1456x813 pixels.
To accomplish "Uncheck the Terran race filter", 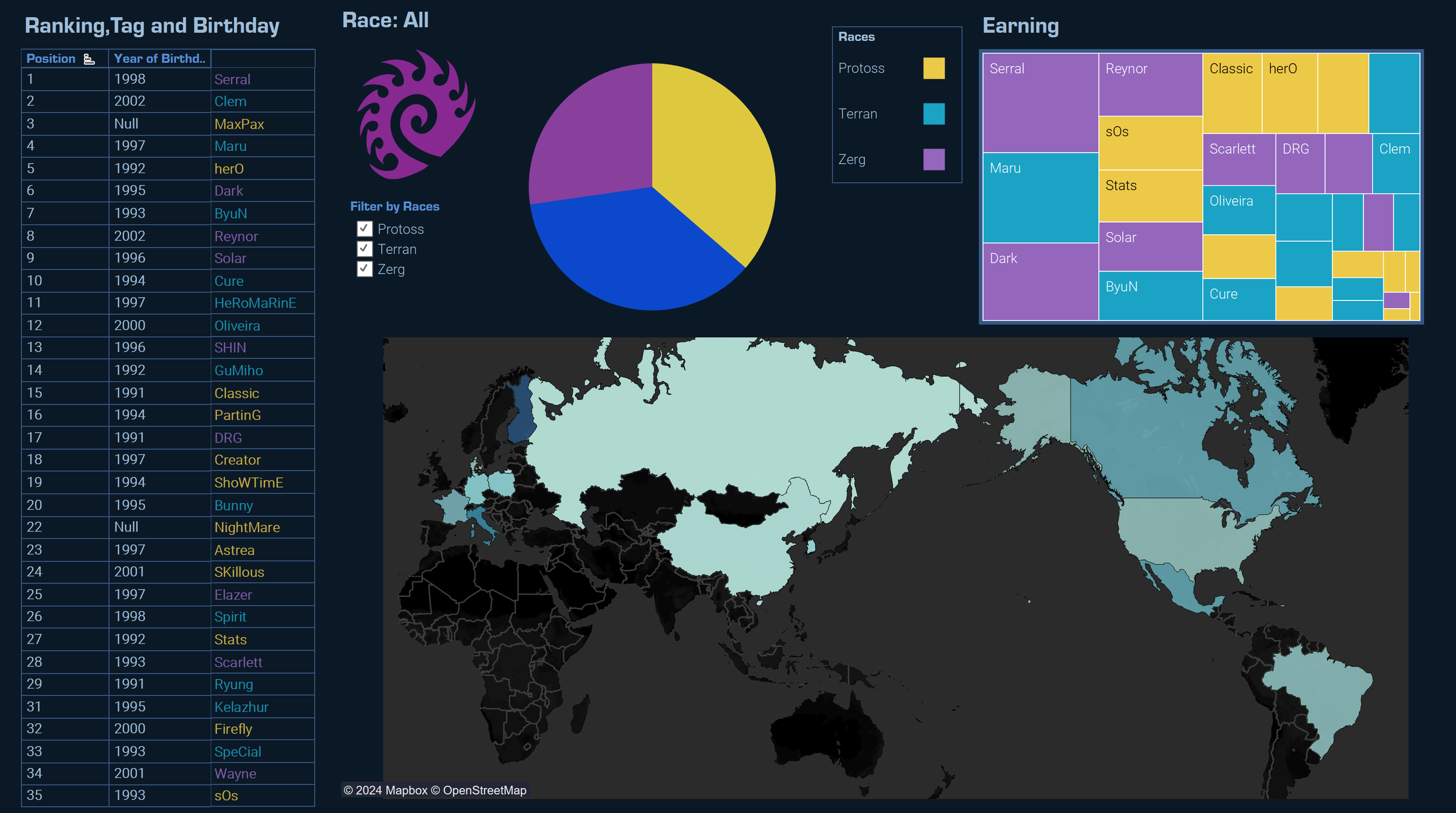I will pos(365,249).
